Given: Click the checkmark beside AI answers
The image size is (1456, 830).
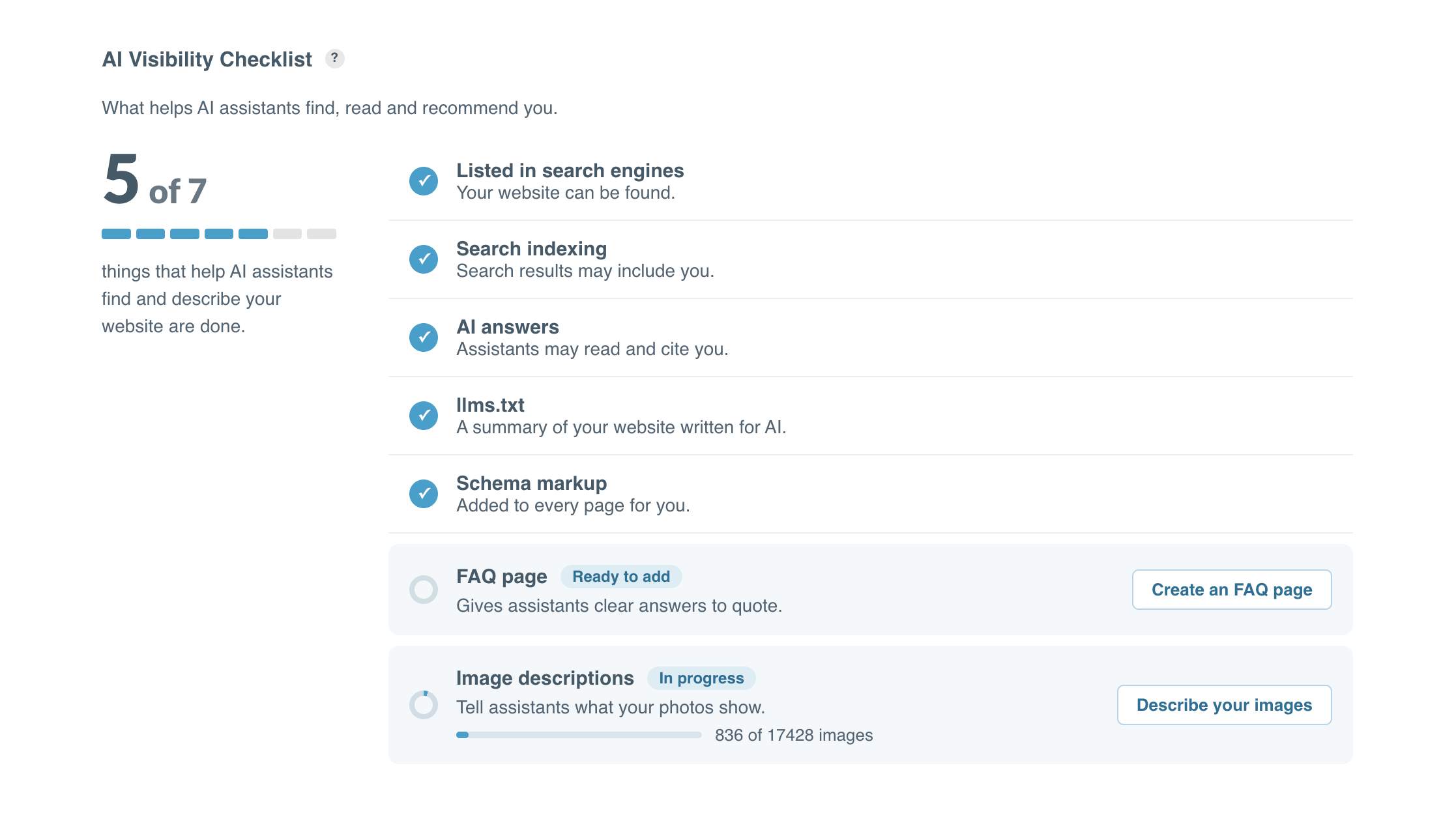Looking at the screenshot, I should (x=424, y=337).
